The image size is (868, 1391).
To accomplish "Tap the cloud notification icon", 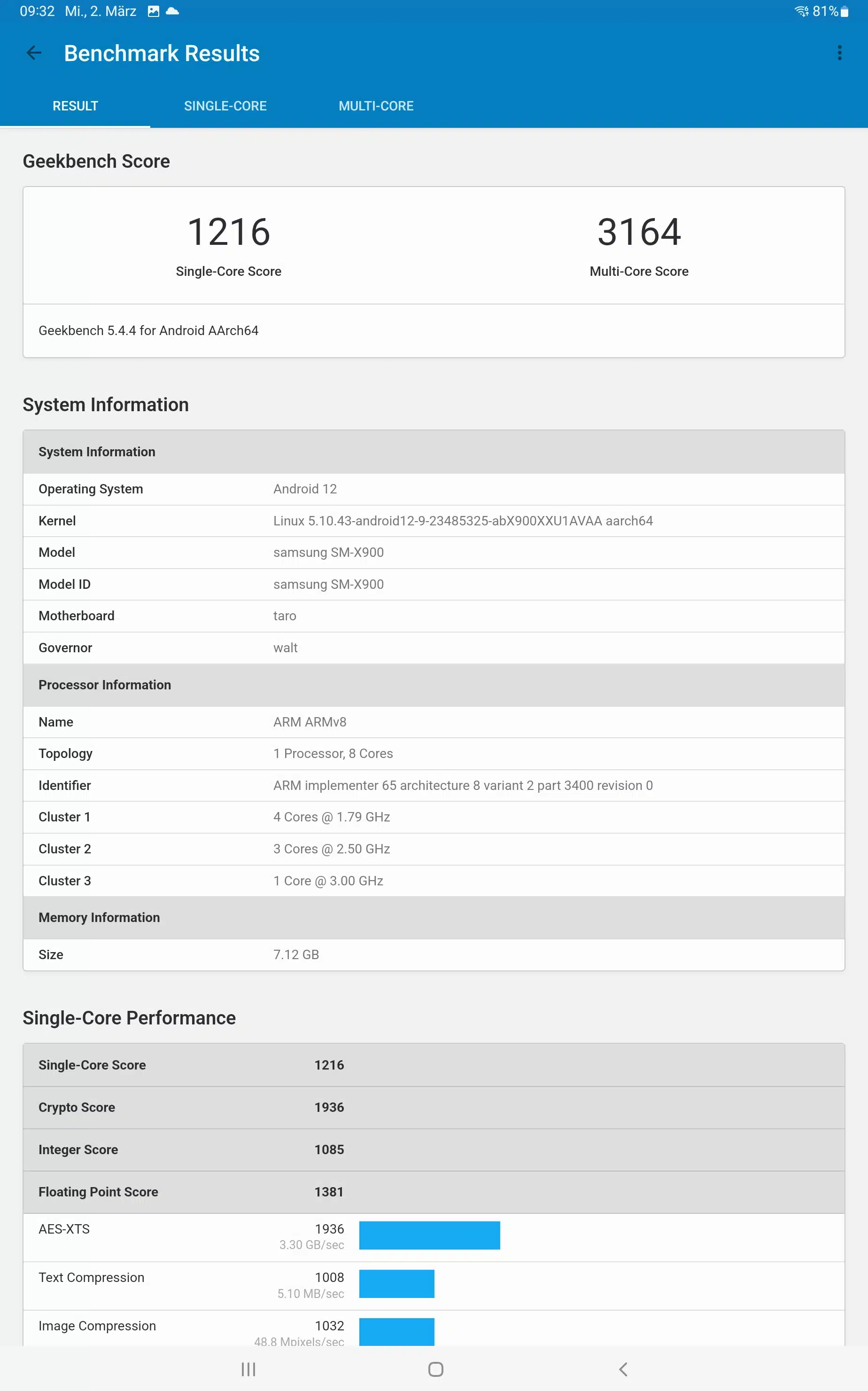I will pyautogui.click(x=172, y=11).
